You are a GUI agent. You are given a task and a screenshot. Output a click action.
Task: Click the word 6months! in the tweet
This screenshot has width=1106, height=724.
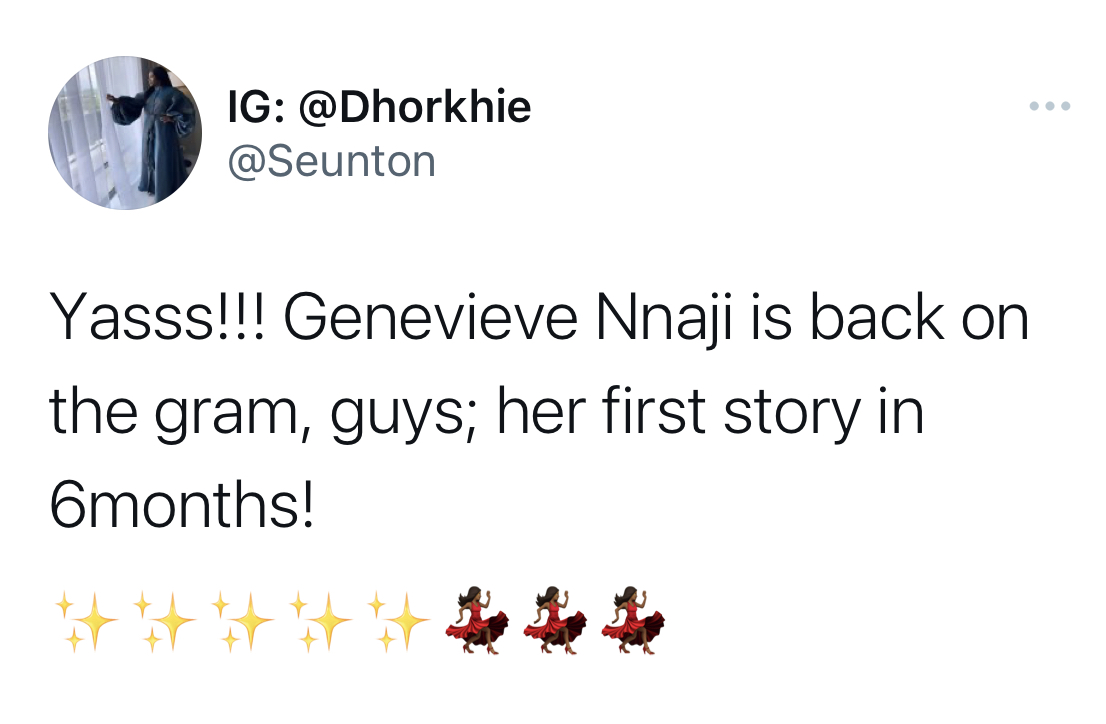[x=181, y=505]
